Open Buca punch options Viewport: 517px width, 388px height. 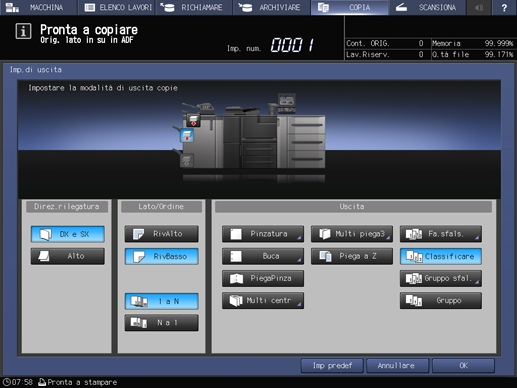click(263, 256)
